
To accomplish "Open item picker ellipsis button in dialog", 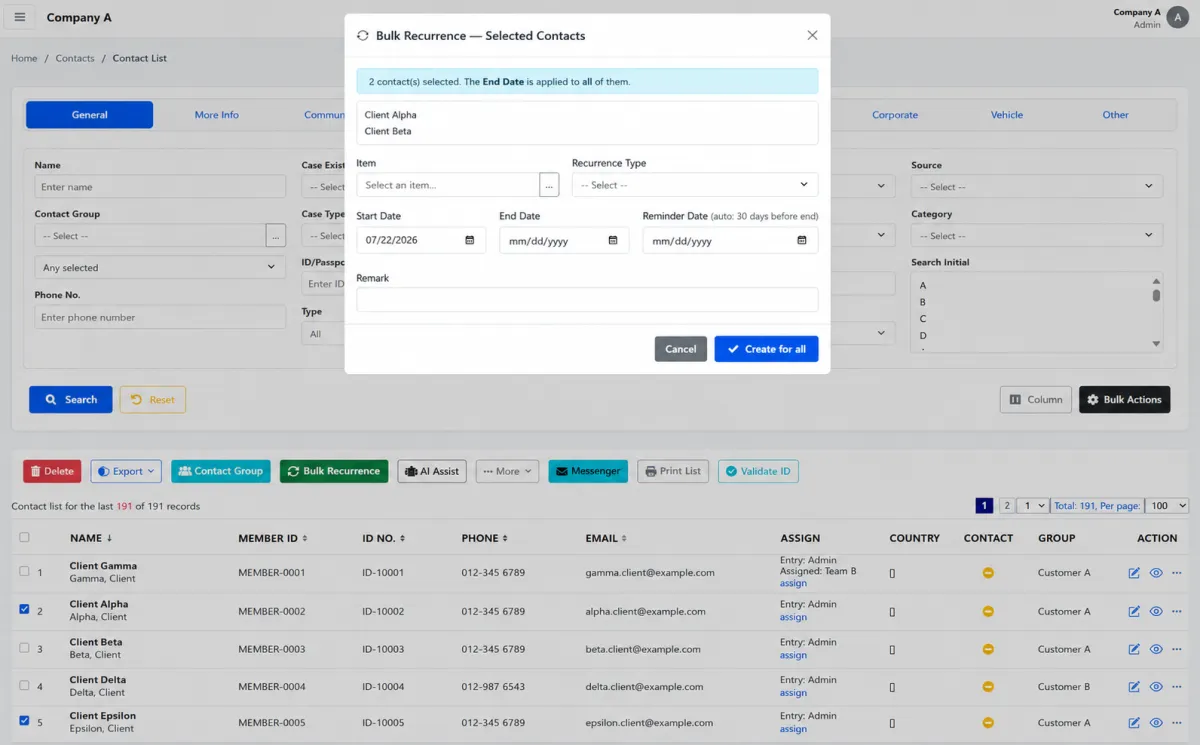I will 549,185.
